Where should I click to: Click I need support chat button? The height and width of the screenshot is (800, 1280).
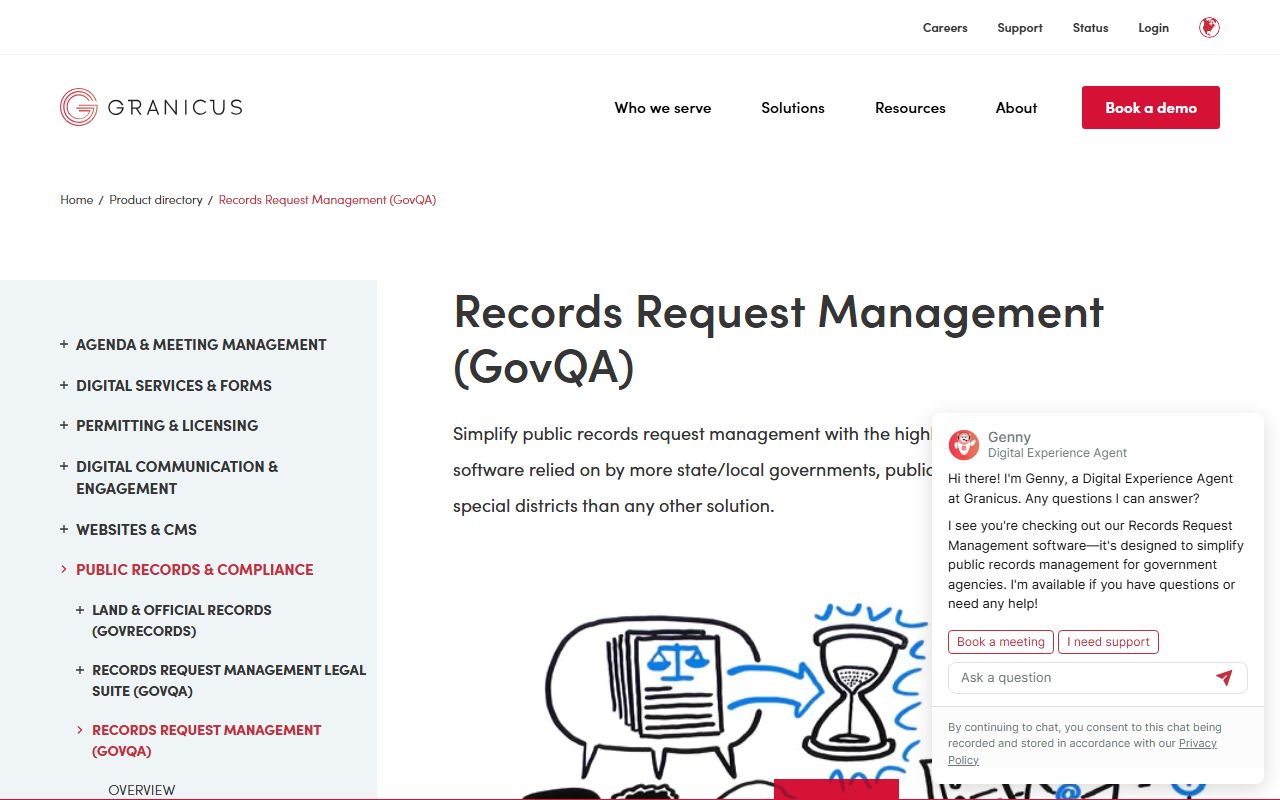(1108, 642)
